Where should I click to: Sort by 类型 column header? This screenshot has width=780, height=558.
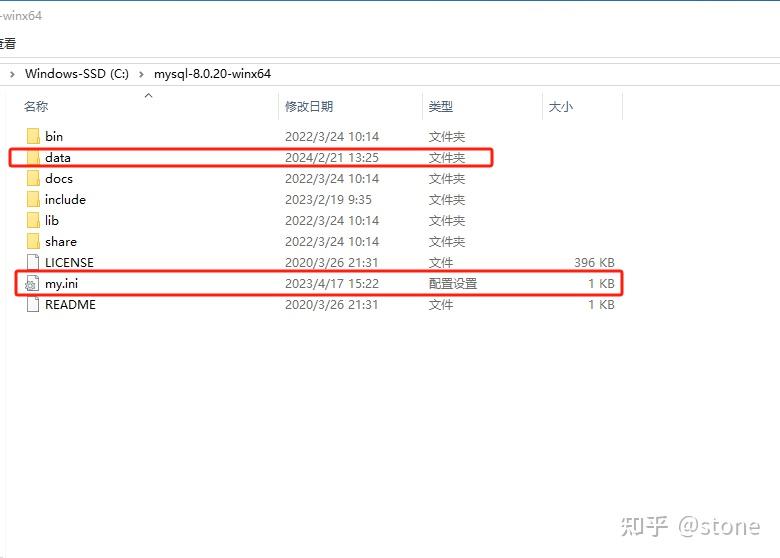click(441, 106)
